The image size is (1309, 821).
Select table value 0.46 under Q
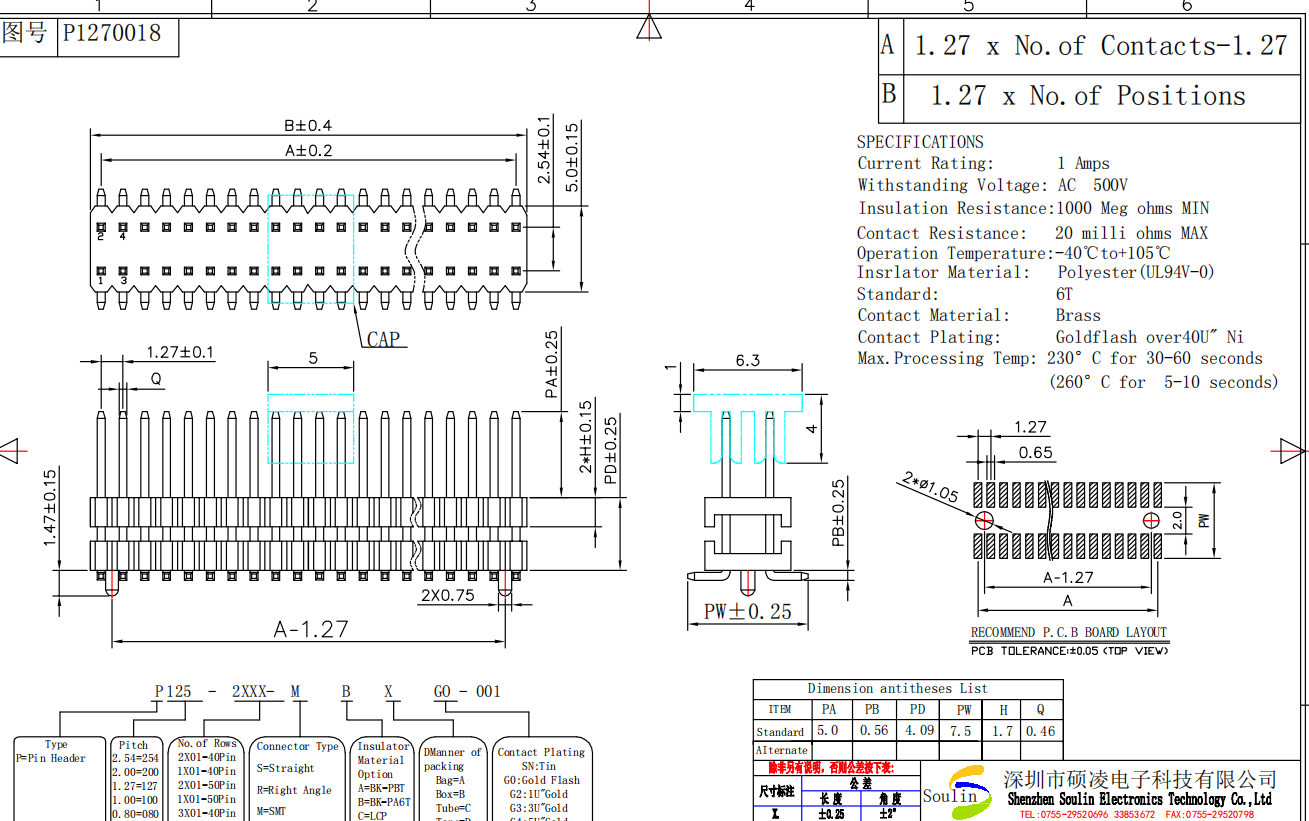[x=1040, y=731]
